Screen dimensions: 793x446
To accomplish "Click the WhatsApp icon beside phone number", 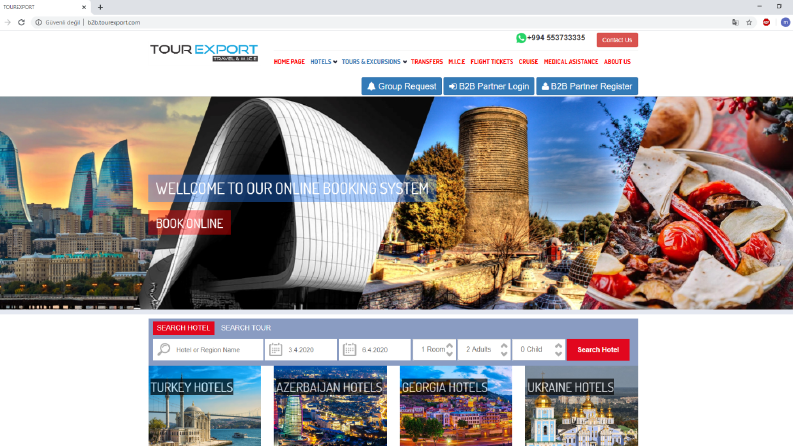I will [x=521, y=38].
